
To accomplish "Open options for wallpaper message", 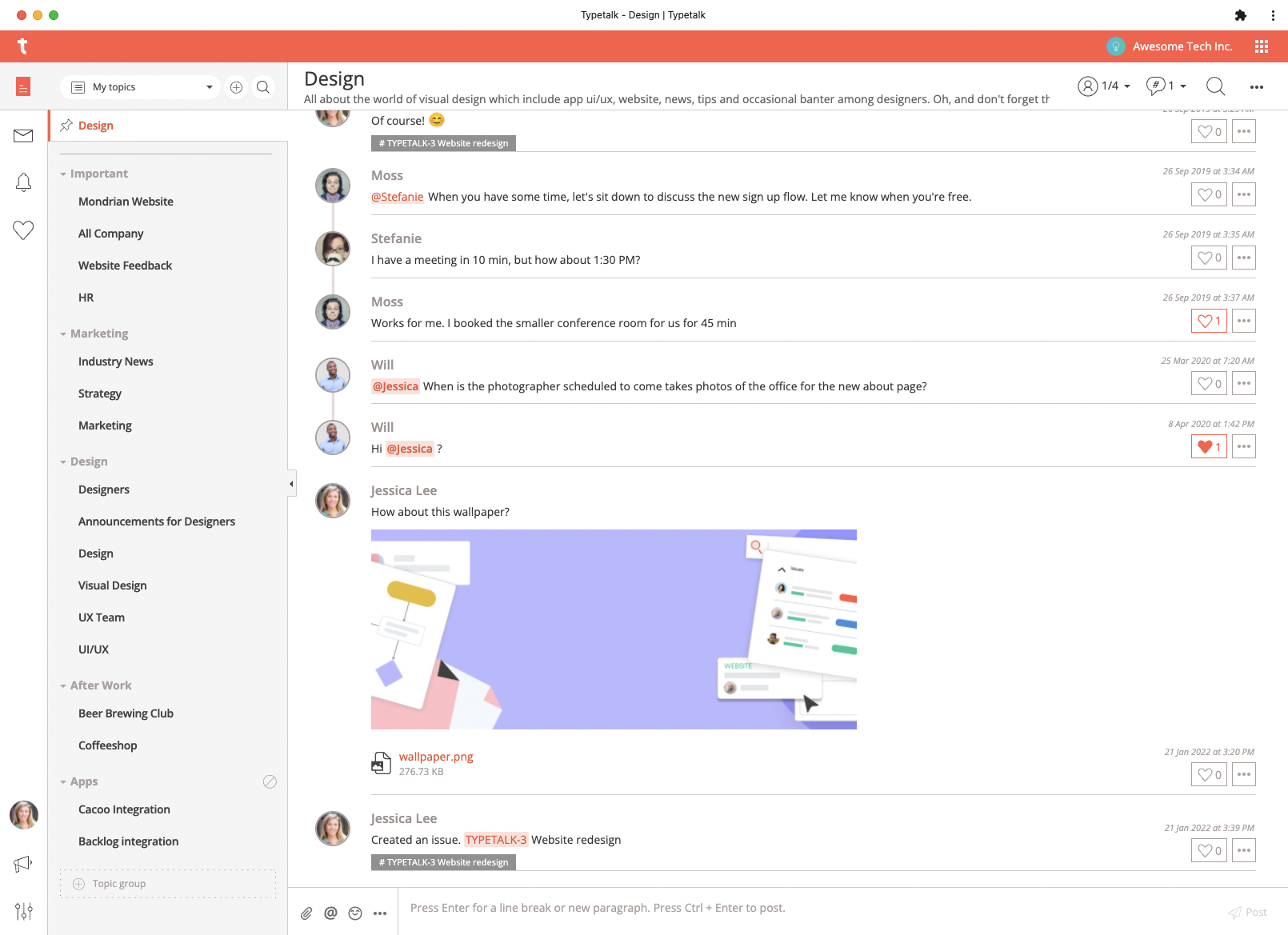I will point(1243,774).
